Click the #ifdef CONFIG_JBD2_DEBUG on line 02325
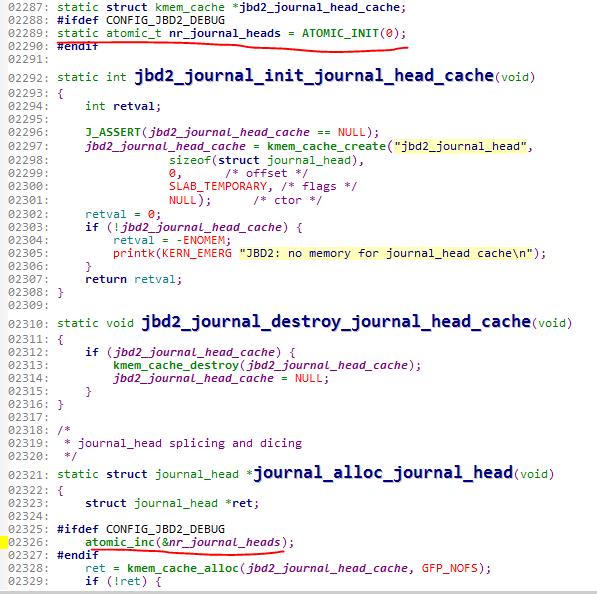This screenshot has height=594, width=597. (141, 529)
